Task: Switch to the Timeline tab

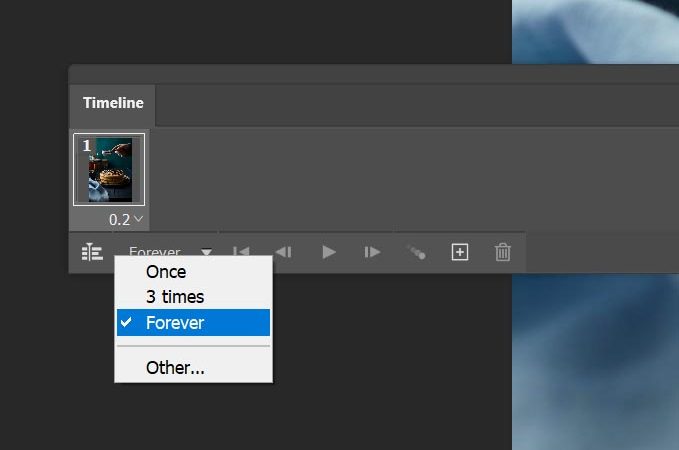Action: [113, 103]
